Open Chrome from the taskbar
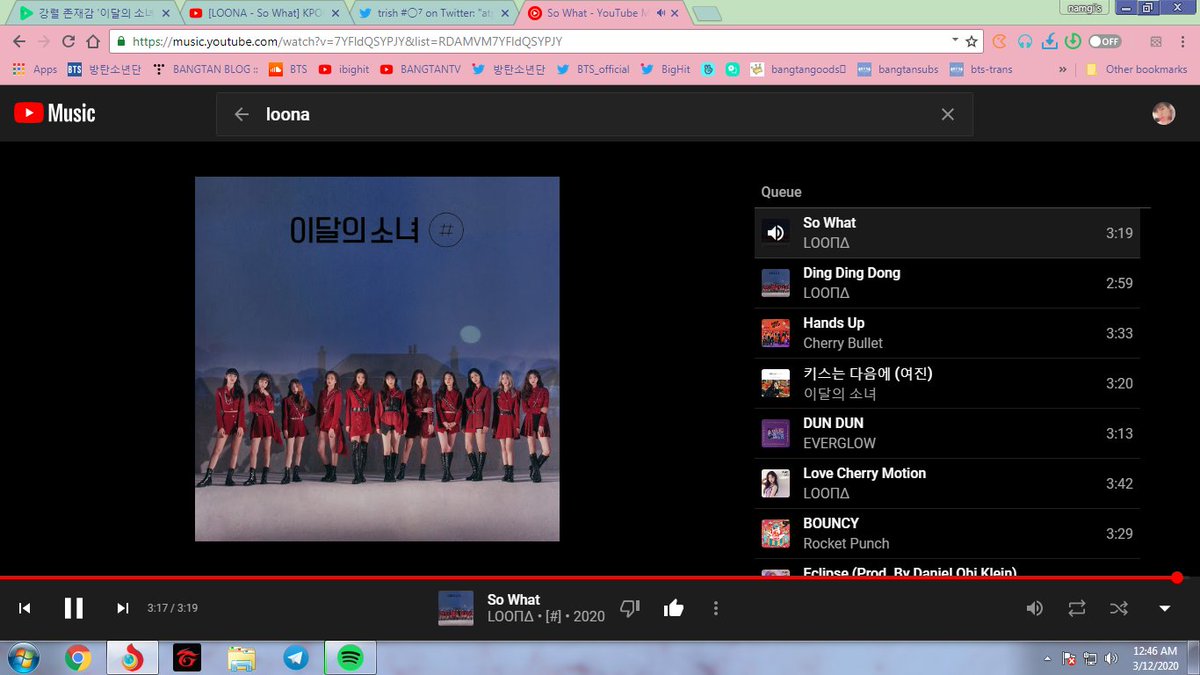1200x675 pixels. [x=78, y=658]
